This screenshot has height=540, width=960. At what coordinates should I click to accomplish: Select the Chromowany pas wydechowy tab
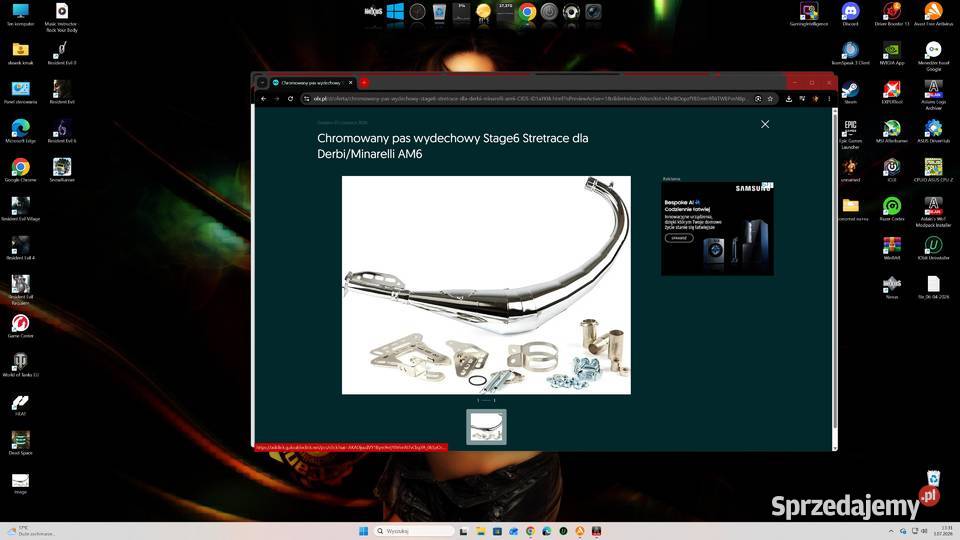(x=312, y=83)
